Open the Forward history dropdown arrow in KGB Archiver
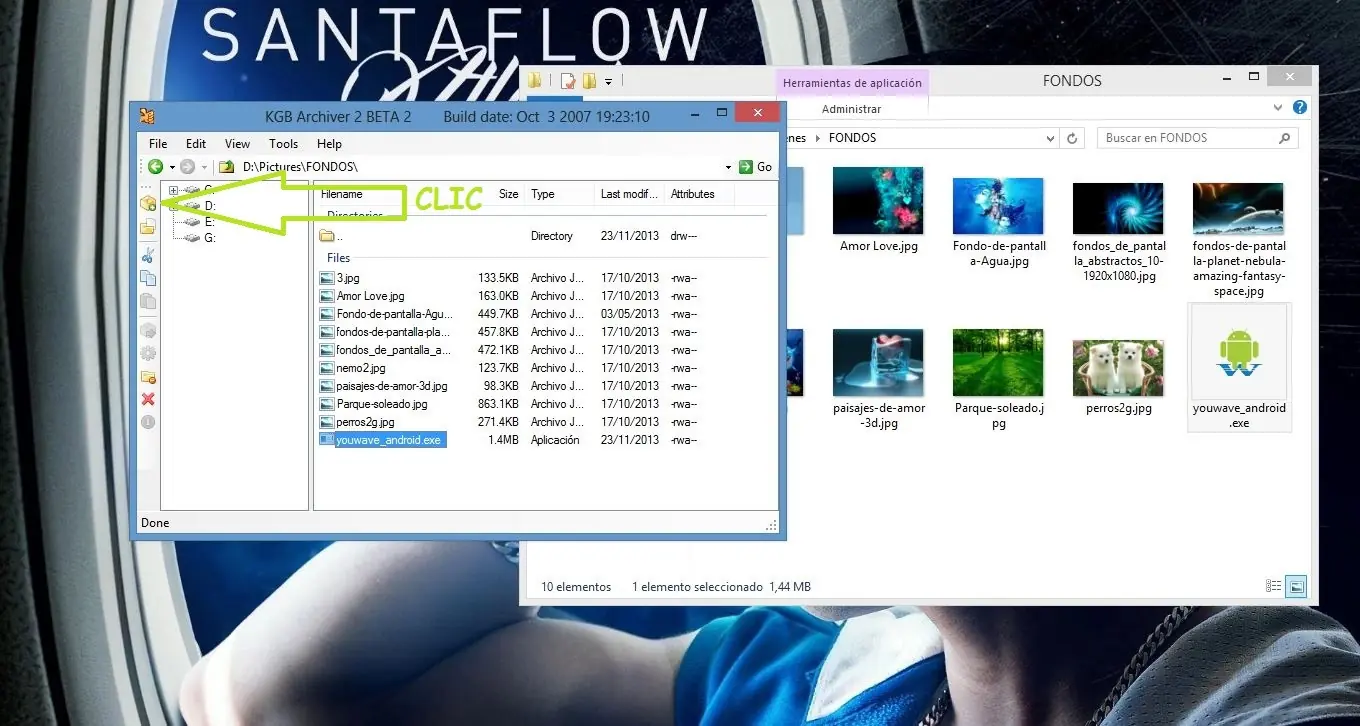 tap(204, 167)
